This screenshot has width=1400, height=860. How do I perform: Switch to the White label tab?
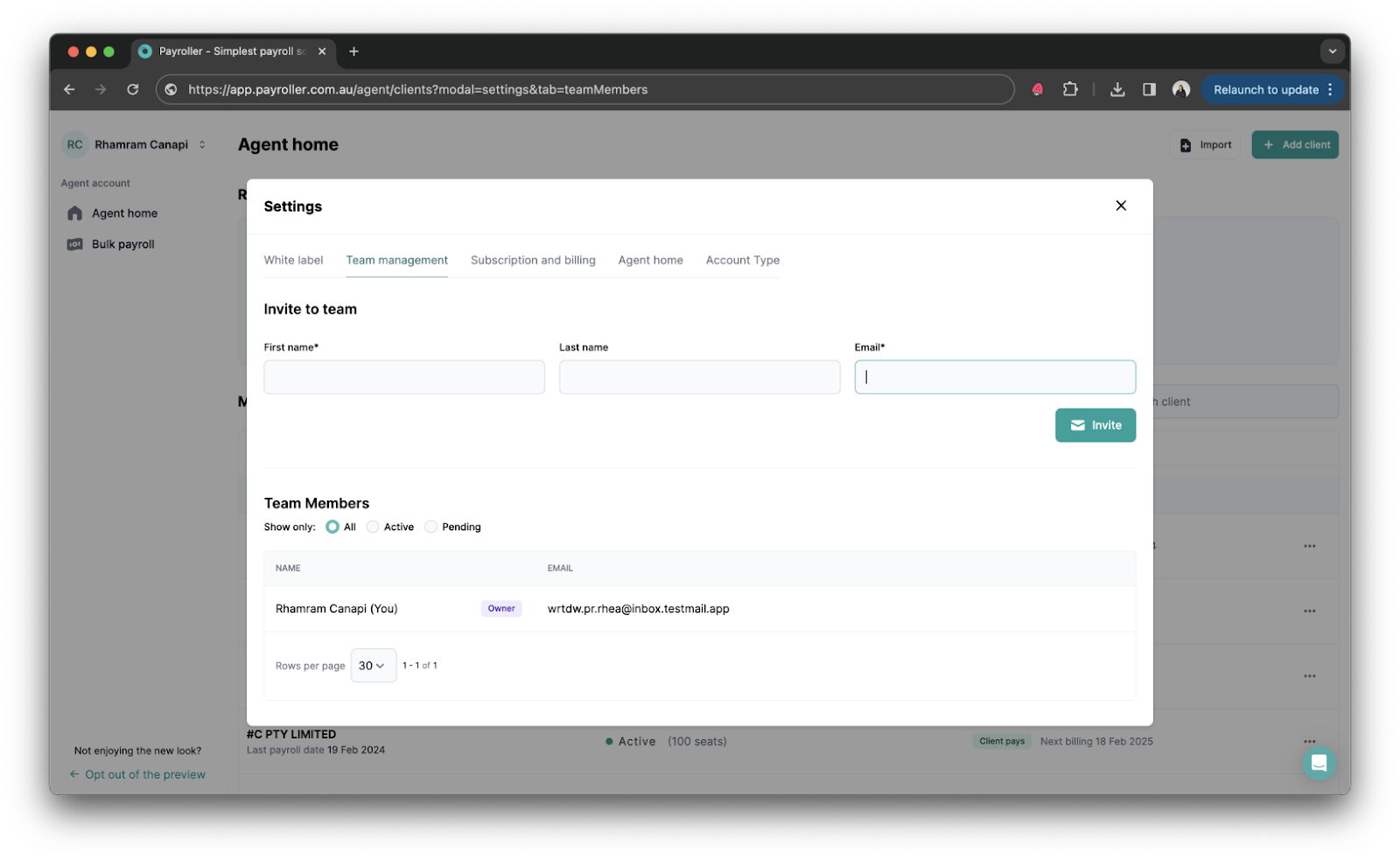(x=293, y=260)
